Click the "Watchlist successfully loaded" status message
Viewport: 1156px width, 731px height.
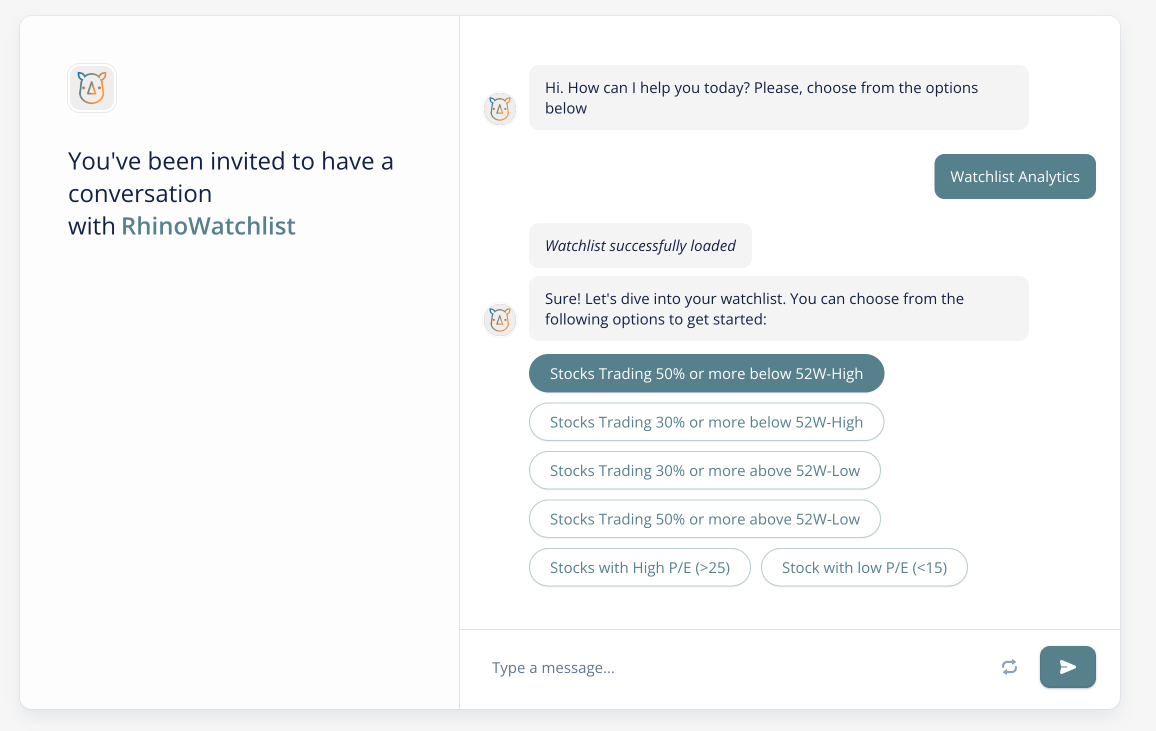click(x=640, y=246)
